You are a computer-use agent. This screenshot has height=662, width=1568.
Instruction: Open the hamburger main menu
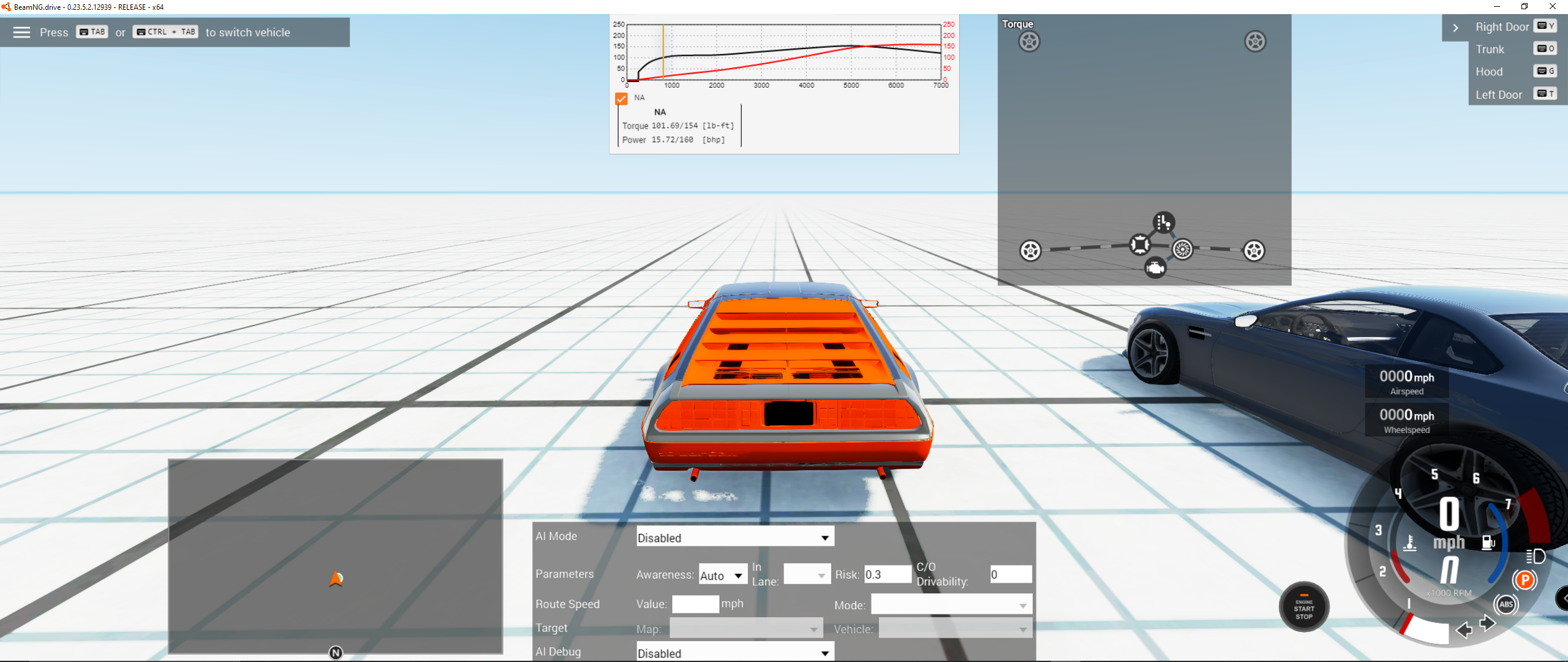[x=21, y=32]
